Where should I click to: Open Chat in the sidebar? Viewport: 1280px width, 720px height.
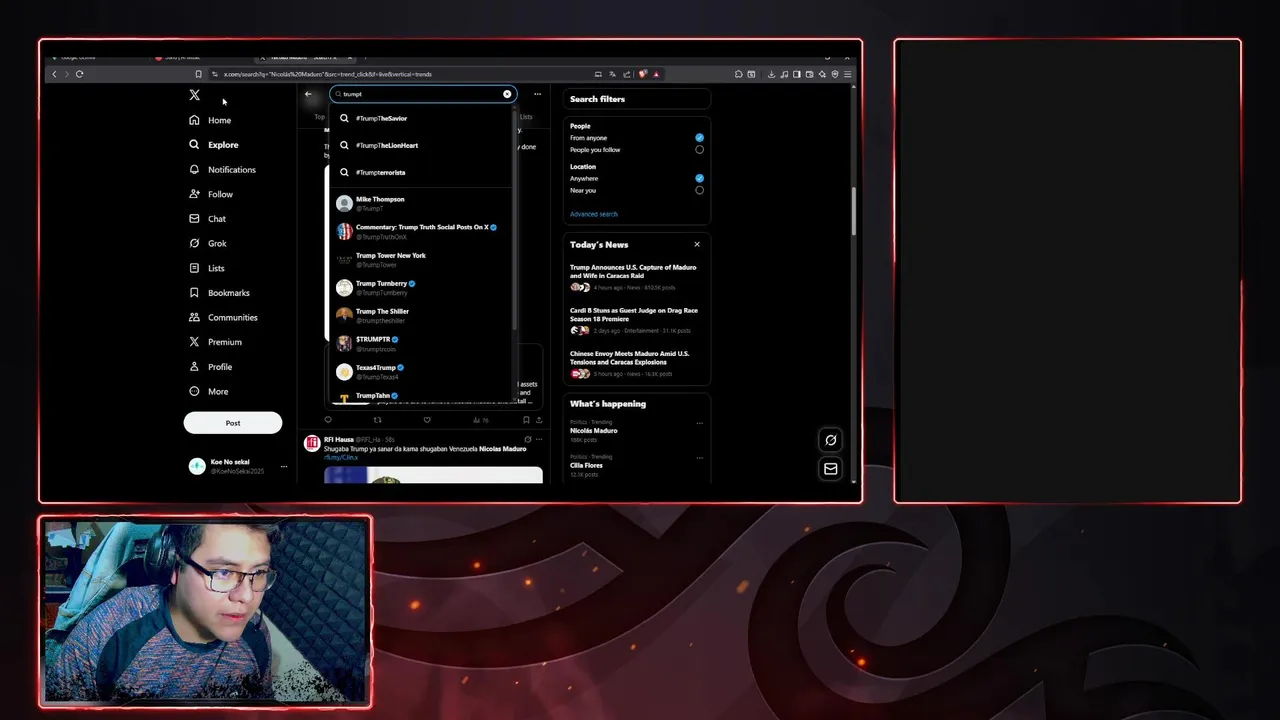point(207,219)
